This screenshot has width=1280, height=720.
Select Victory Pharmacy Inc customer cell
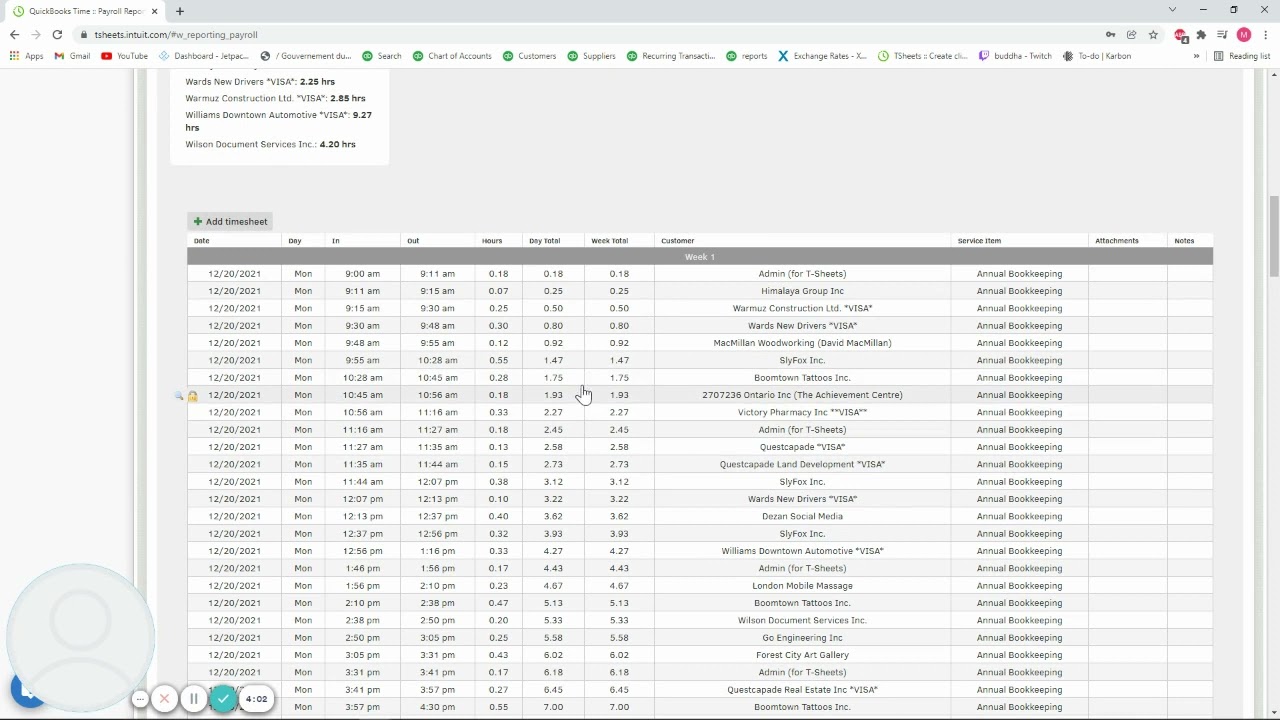pos(802,412)
